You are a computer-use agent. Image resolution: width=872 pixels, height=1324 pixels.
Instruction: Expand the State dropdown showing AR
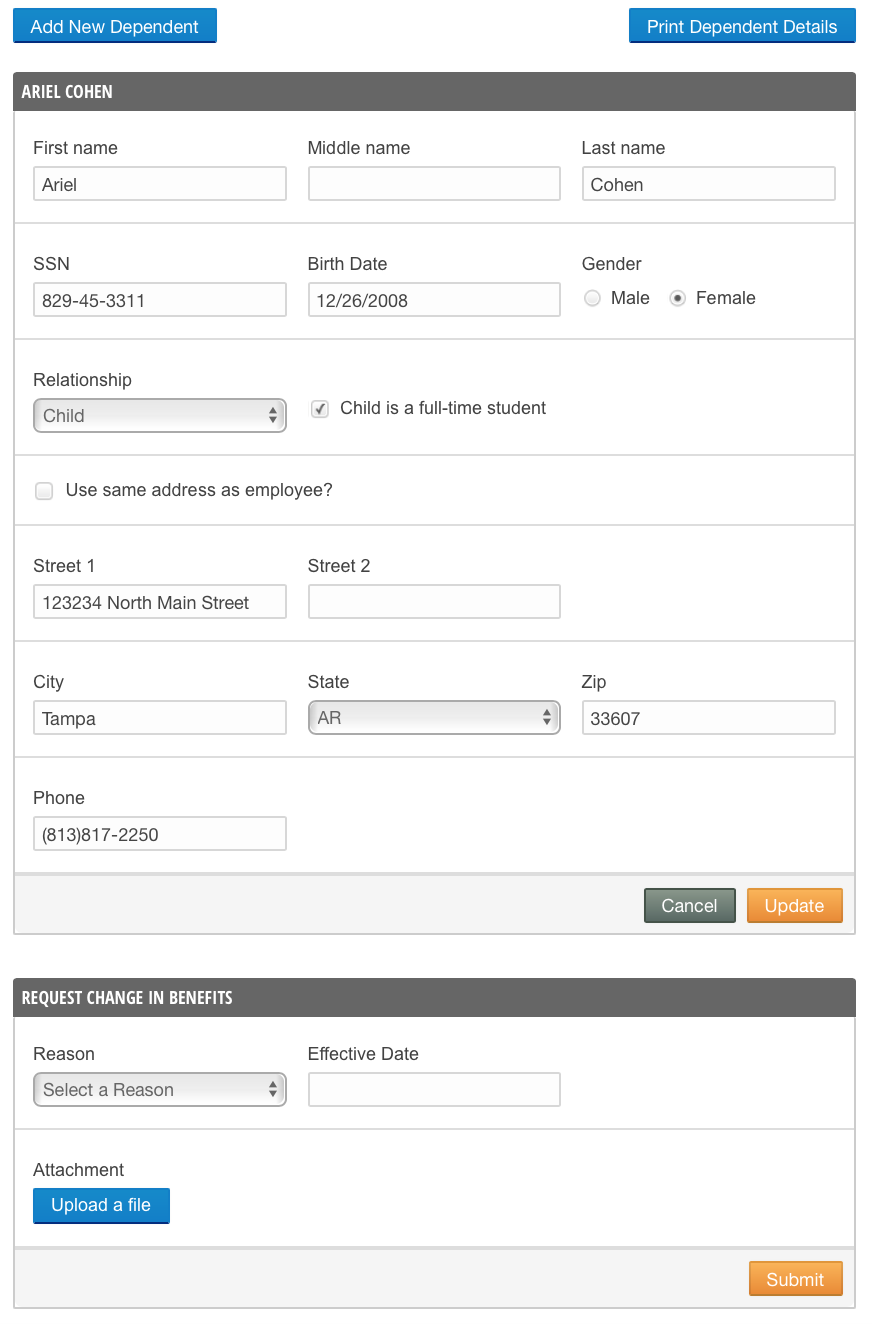pyautogui.click(x=434, y=718)
